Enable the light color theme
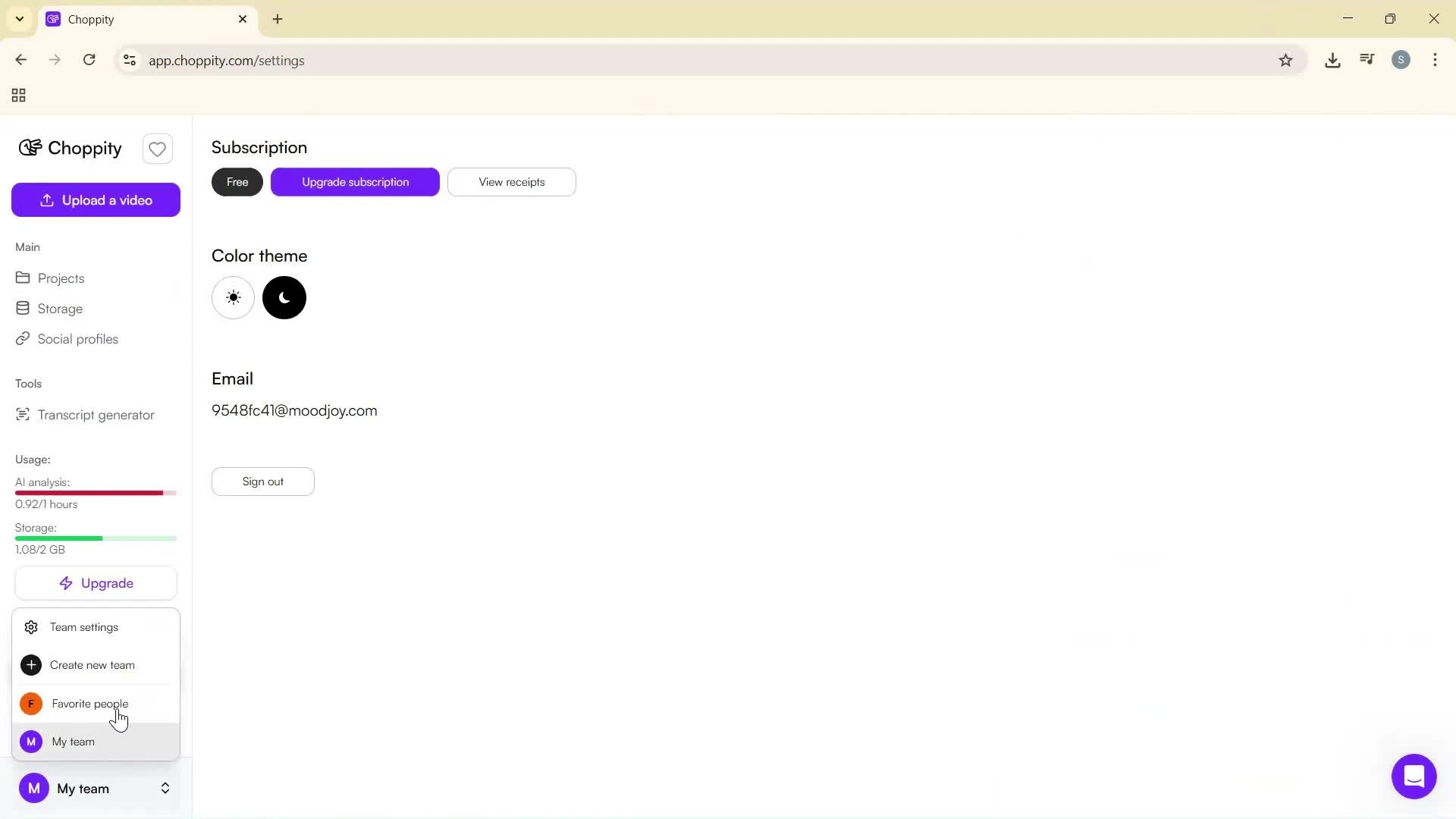The height and width of the screenshot is (819, 1456). click(x=233, y=297)
